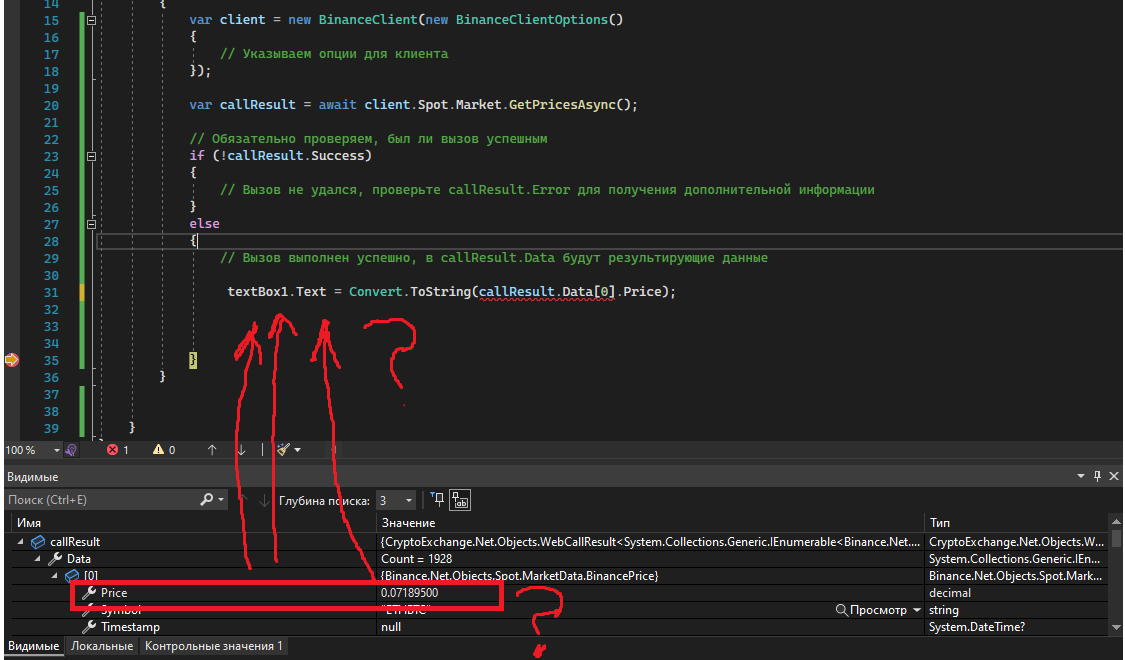Toggle the pin watch values icon
The height and width of the screenshot is (660, 1125).
[x=438, y=499]
